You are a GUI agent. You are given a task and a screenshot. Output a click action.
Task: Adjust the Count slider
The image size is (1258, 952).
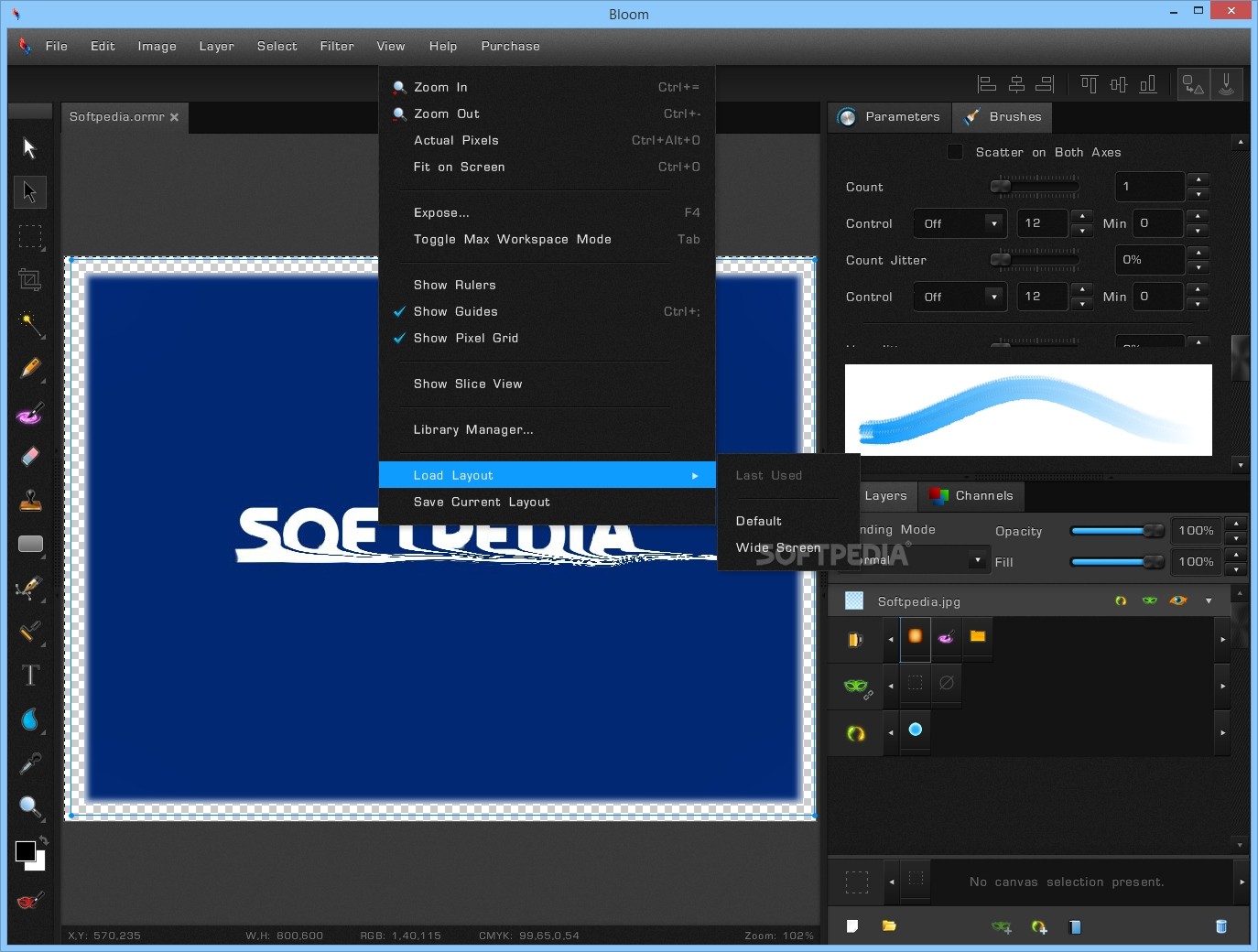coord(1035,187)
